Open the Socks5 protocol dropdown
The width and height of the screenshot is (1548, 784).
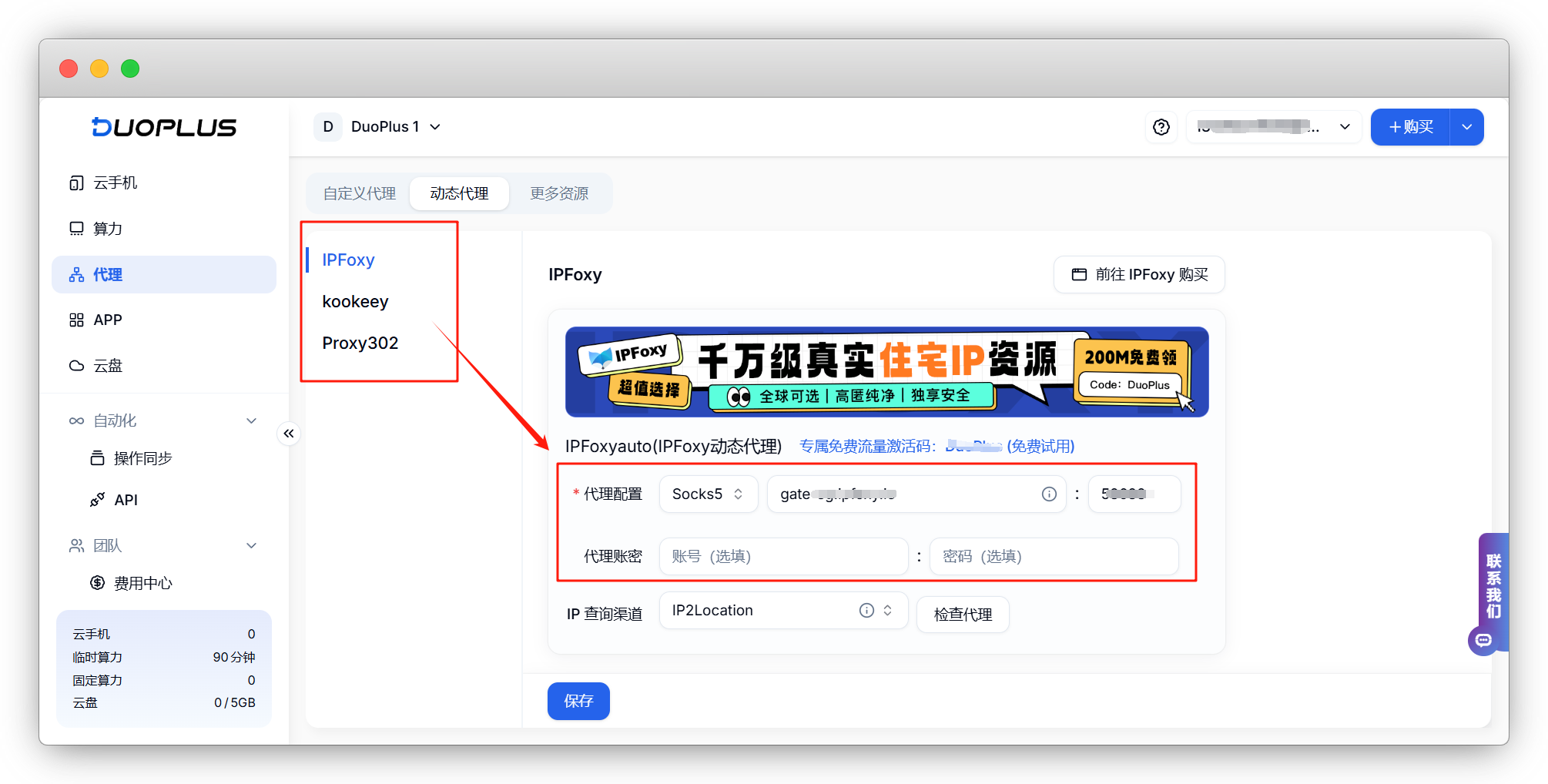click(709, 494)
